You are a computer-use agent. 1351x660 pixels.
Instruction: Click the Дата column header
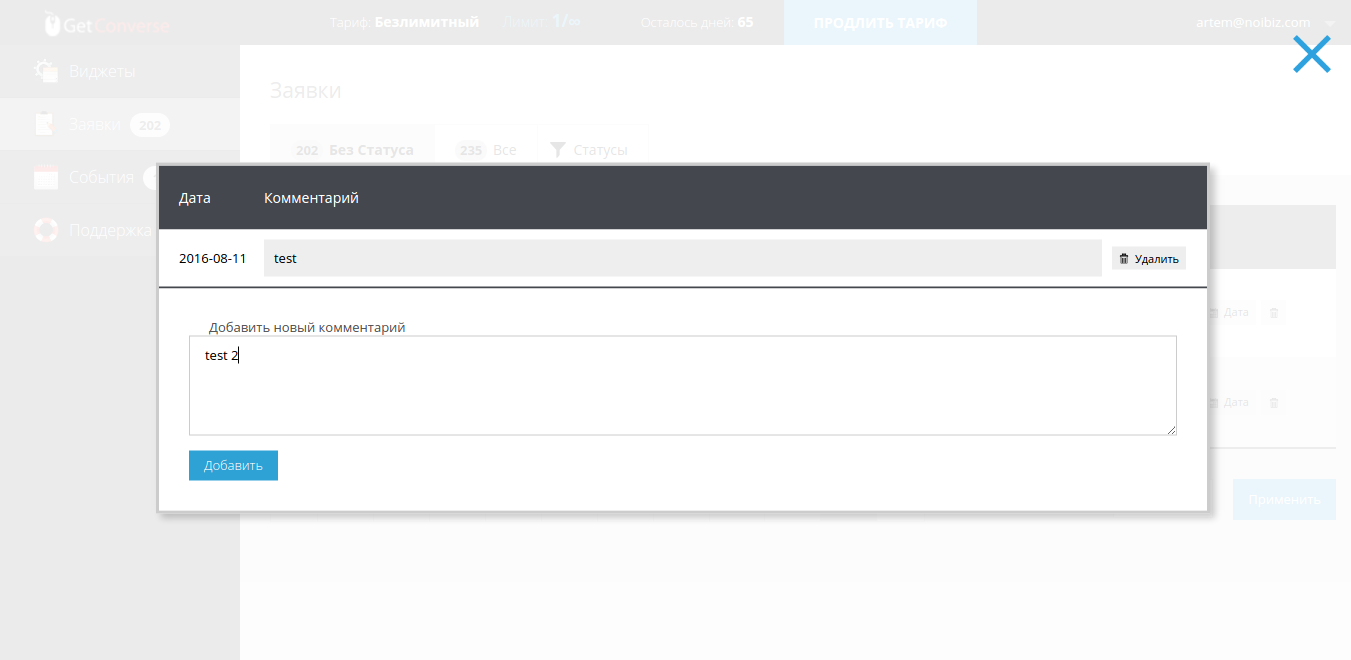click(x=195, y=198)
